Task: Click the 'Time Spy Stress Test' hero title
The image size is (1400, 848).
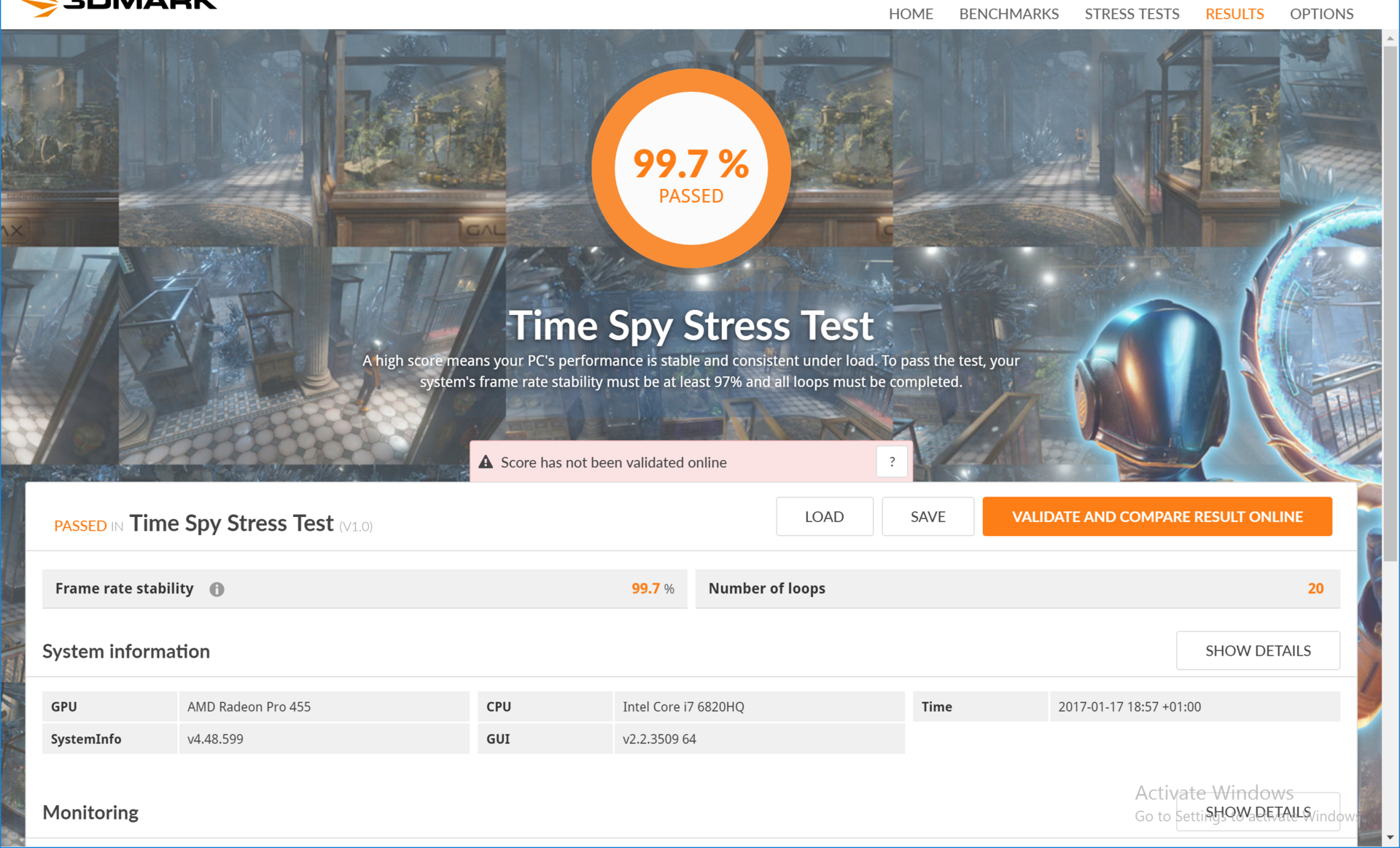Action: pyautogui.click(x=691, y=325)
